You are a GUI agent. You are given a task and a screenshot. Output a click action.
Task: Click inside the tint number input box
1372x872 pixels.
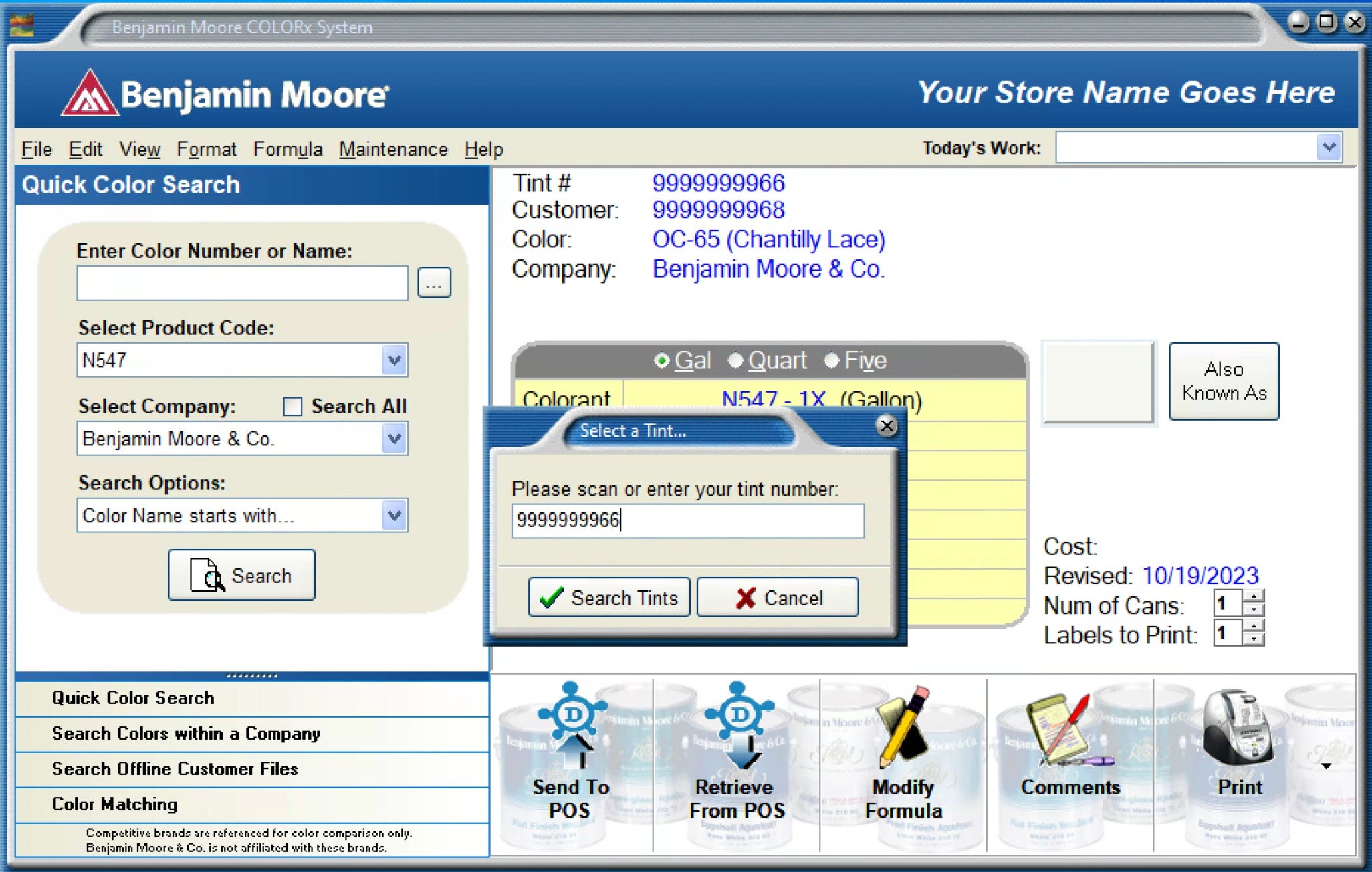click(689, 520)
